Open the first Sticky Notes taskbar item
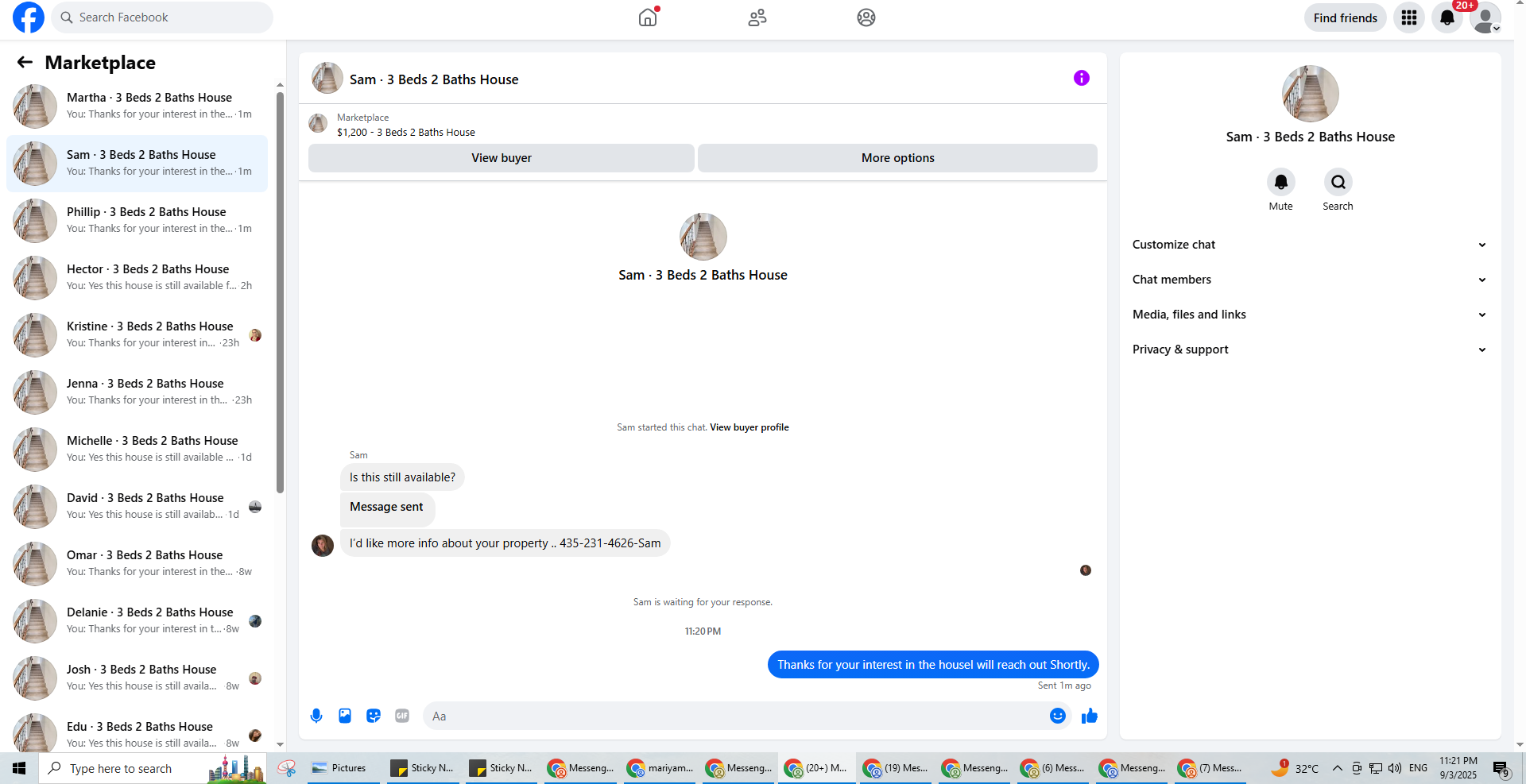The width and height of the screenshot is (1526, 784). (x=423, y=768)
